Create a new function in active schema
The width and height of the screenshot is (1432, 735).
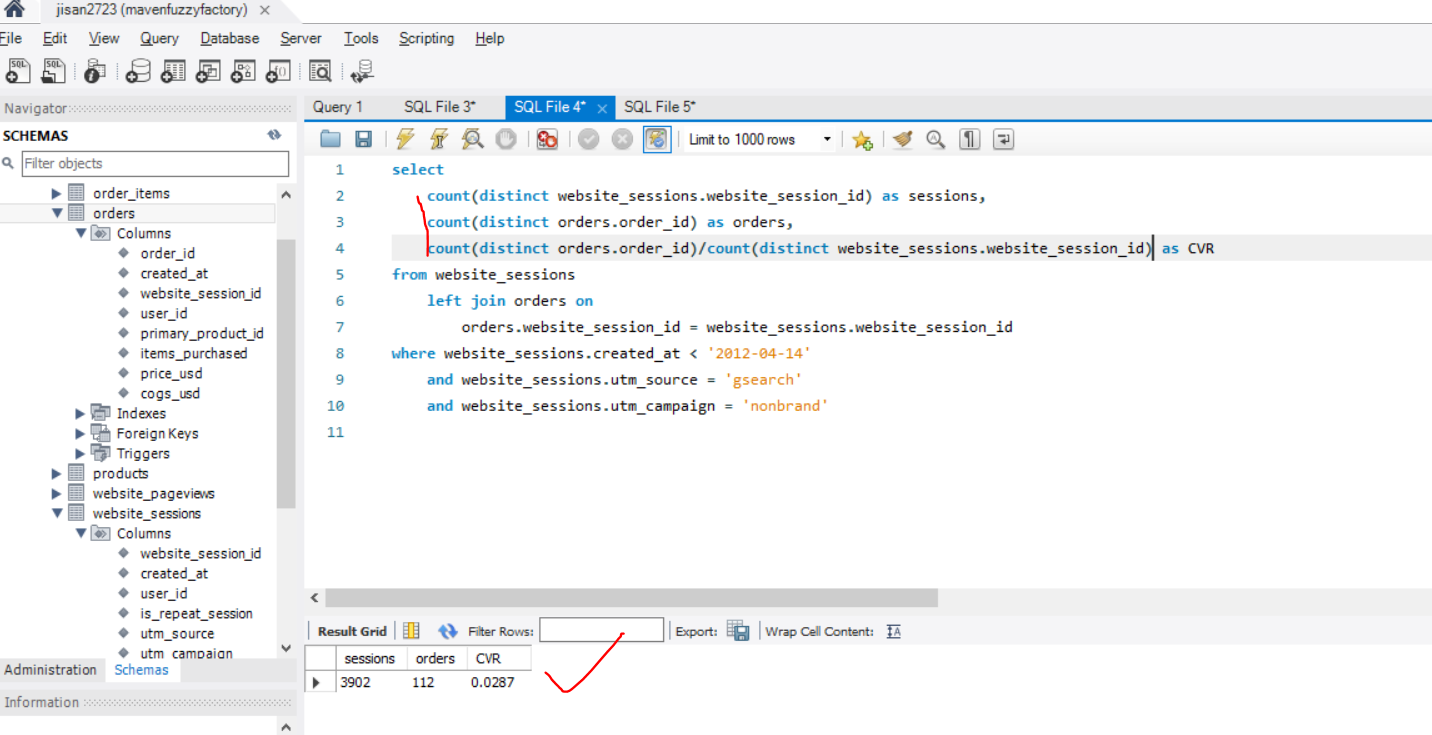pos(278,71)
